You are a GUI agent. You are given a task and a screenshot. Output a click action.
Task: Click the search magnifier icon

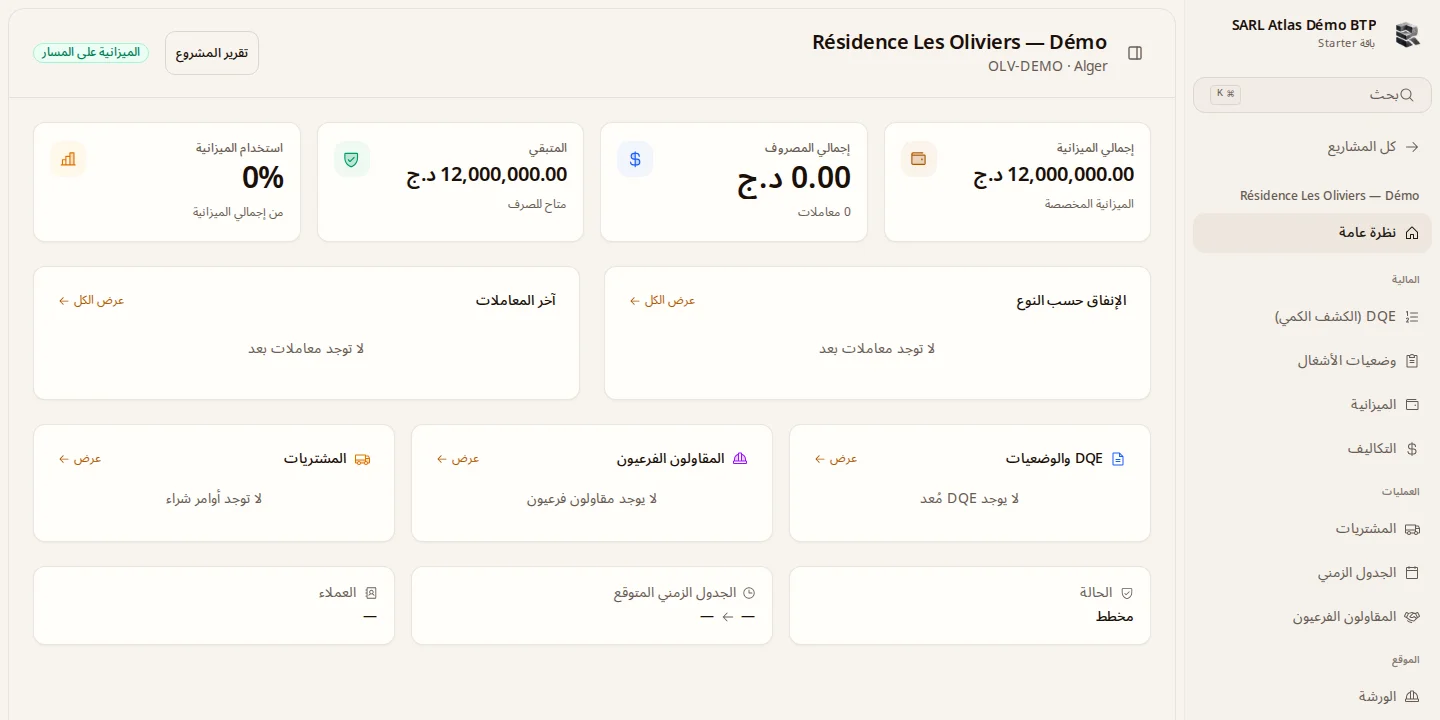click(x=1407, y=95)
